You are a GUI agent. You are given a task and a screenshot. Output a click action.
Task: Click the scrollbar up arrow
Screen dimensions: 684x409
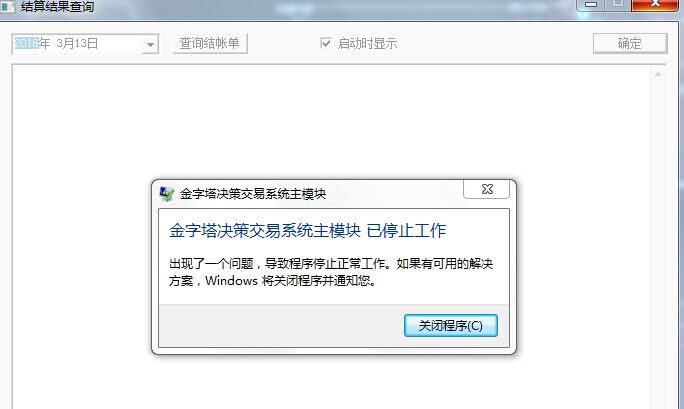pos(658,75)
